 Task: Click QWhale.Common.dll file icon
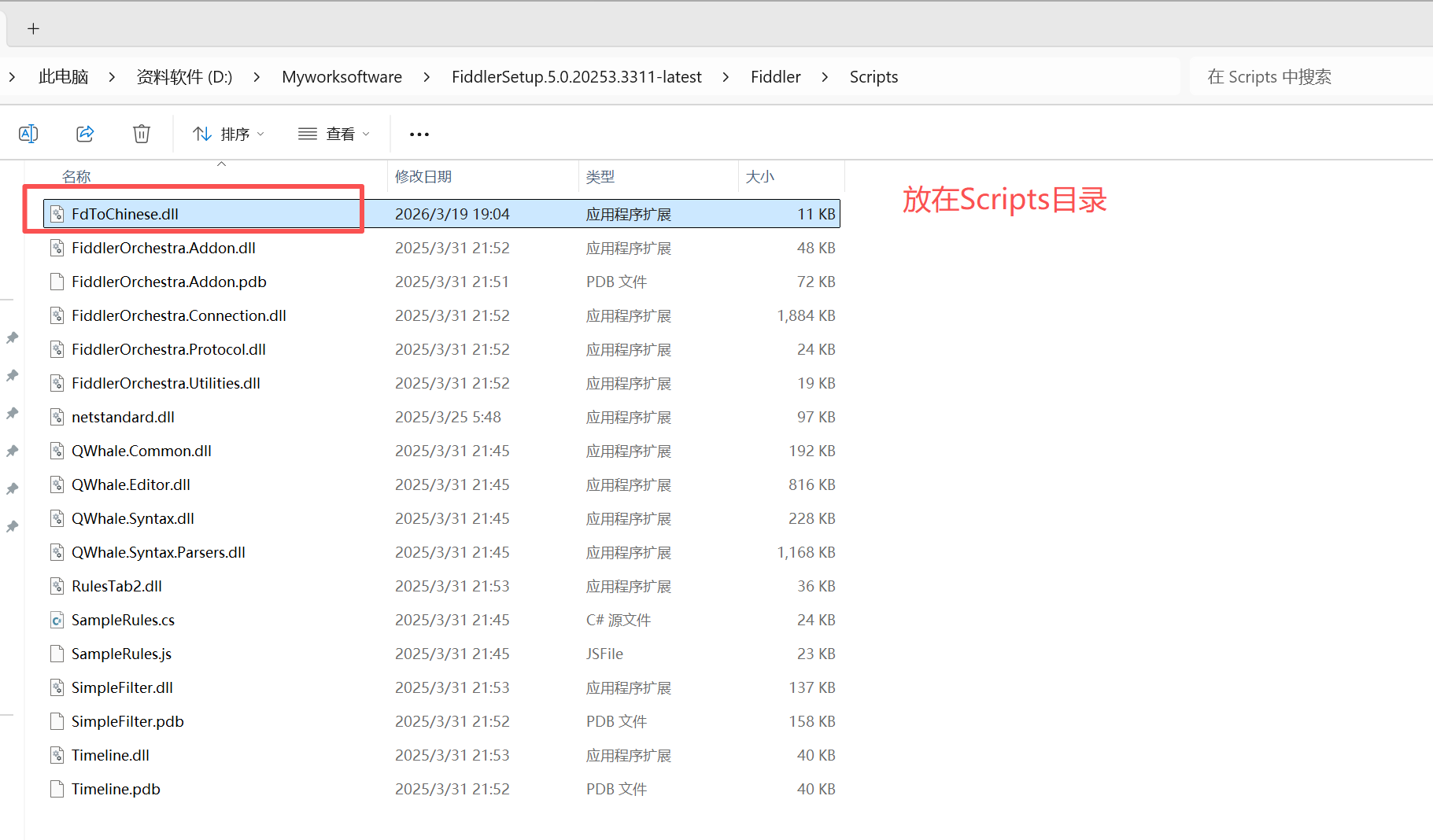click(x=57, y=451)
